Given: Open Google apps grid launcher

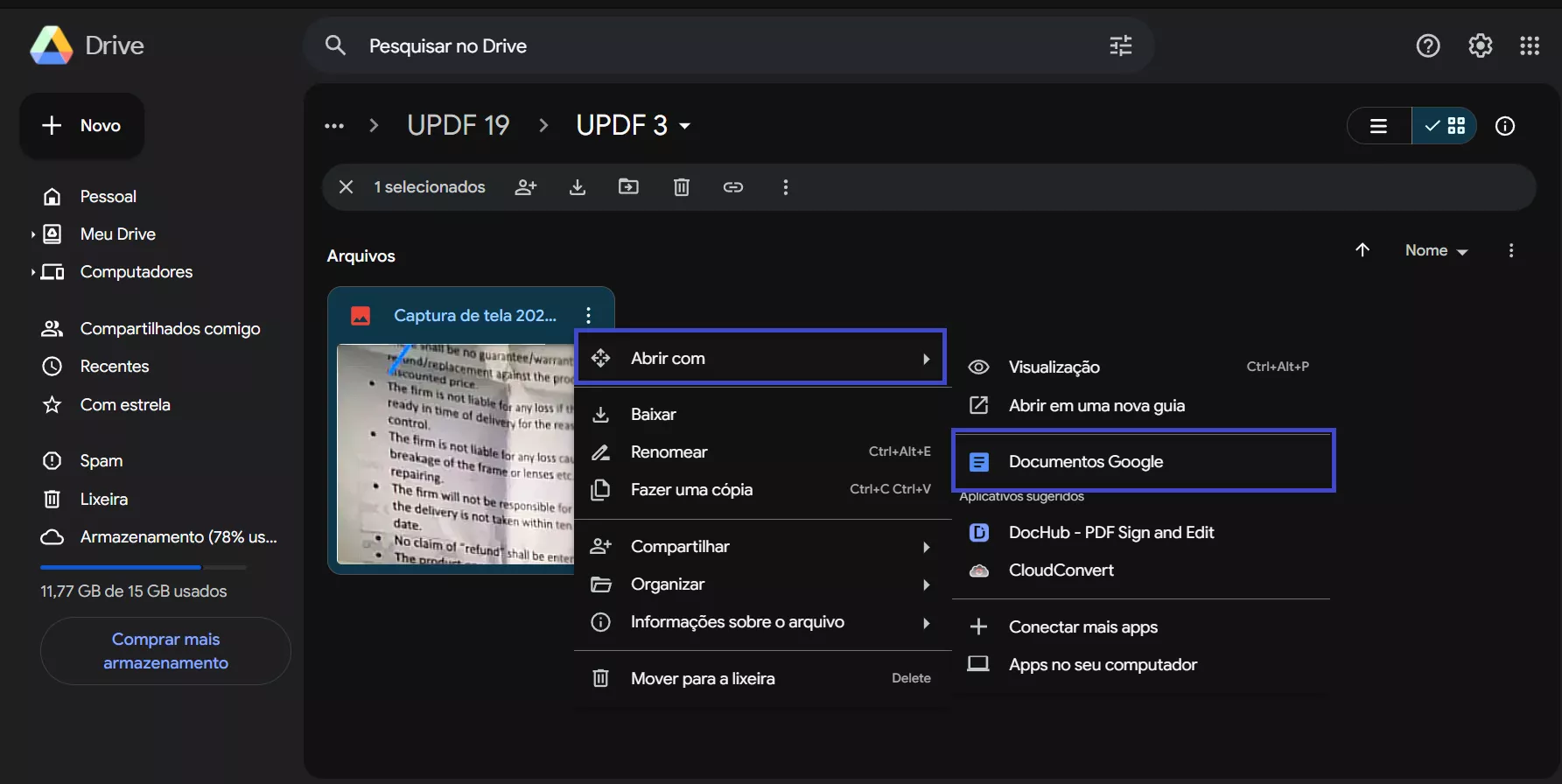Looking at the screenshot, I should pos(1529,45).
